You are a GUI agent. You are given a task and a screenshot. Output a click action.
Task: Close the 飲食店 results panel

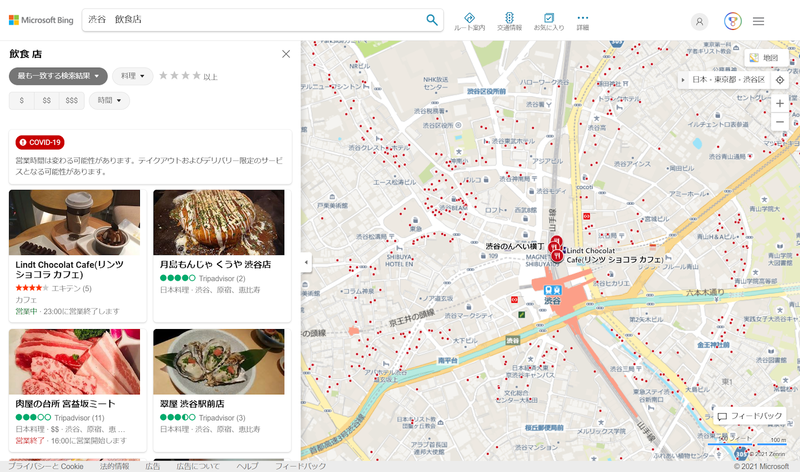286,54
